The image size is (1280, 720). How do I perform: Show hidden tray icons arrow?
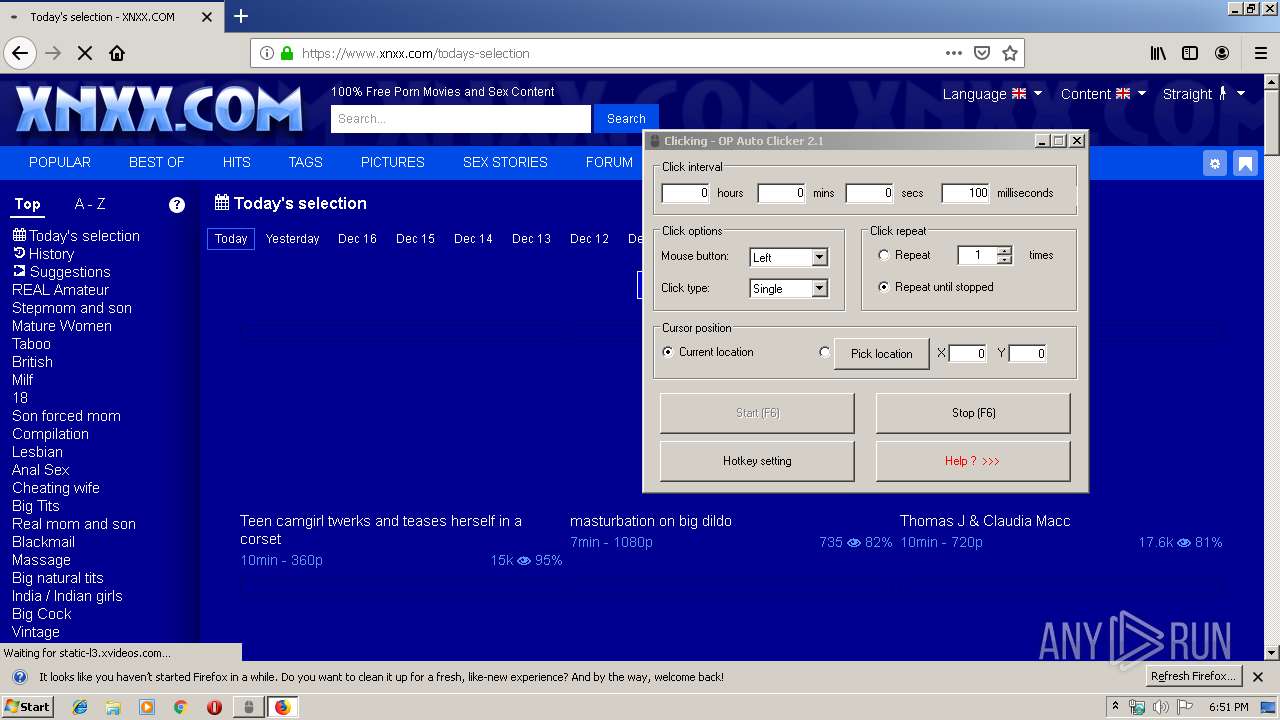(1115, 707)
